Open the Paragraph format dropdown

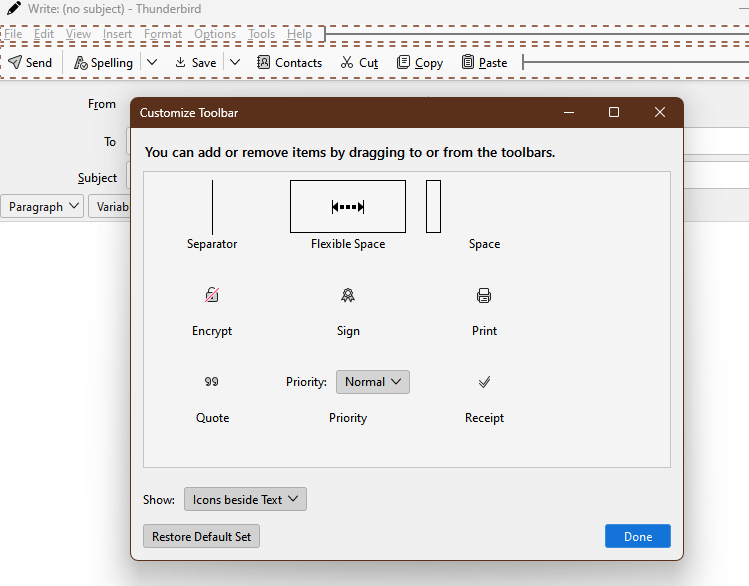click(x=44, y=207)
